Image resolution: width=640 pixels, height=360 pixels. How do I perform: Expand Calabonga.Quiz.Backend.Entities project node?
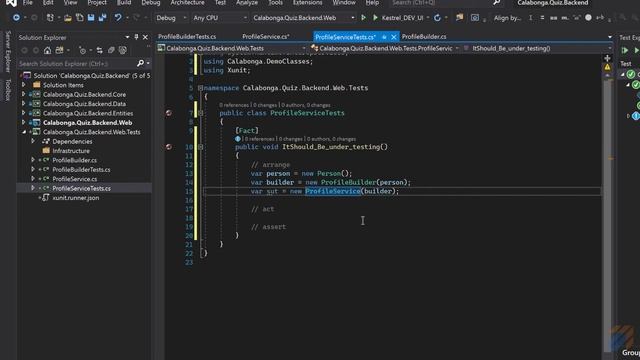click(24, 113)
